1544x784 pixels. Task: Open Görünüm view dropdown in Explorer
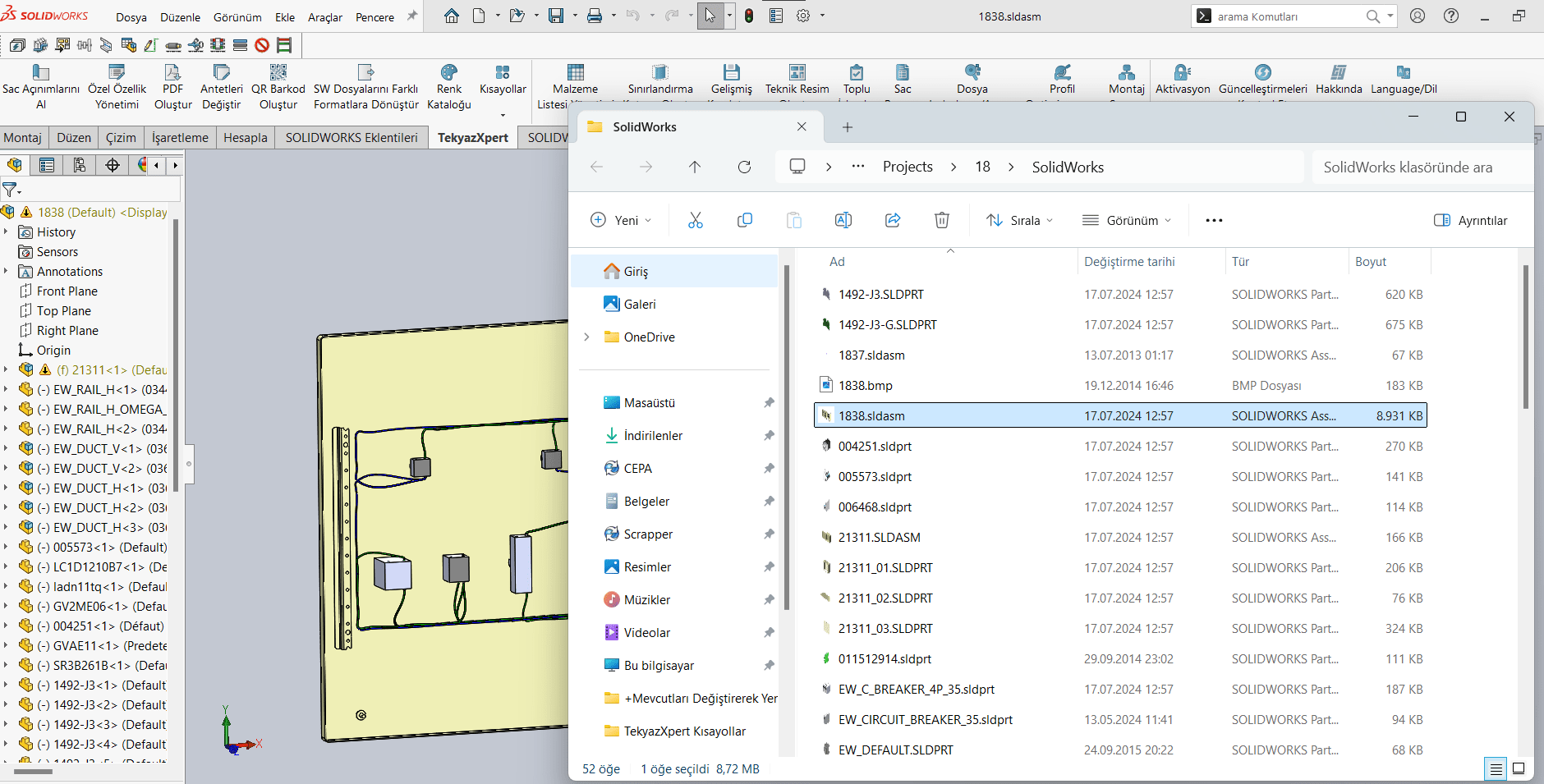tap(1127, 220)
